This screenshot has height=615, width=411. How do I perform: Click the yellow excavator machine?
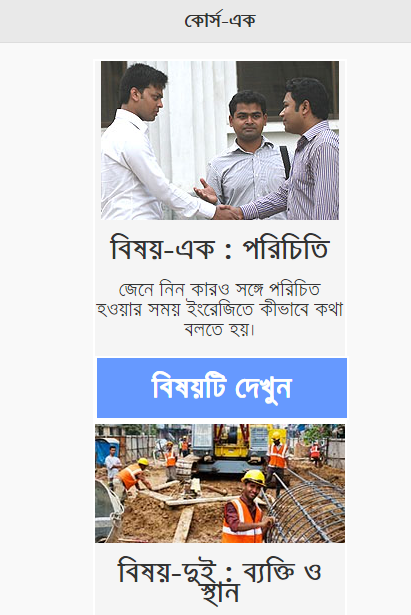231,449
